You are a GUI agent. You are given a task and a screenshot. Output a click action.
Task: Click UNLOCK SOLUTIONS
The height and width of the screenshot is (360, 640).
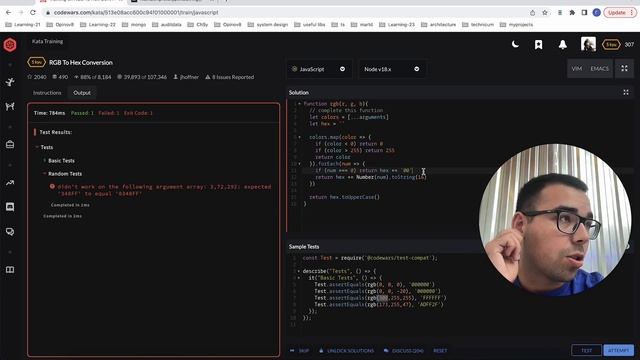coord(346,351)
